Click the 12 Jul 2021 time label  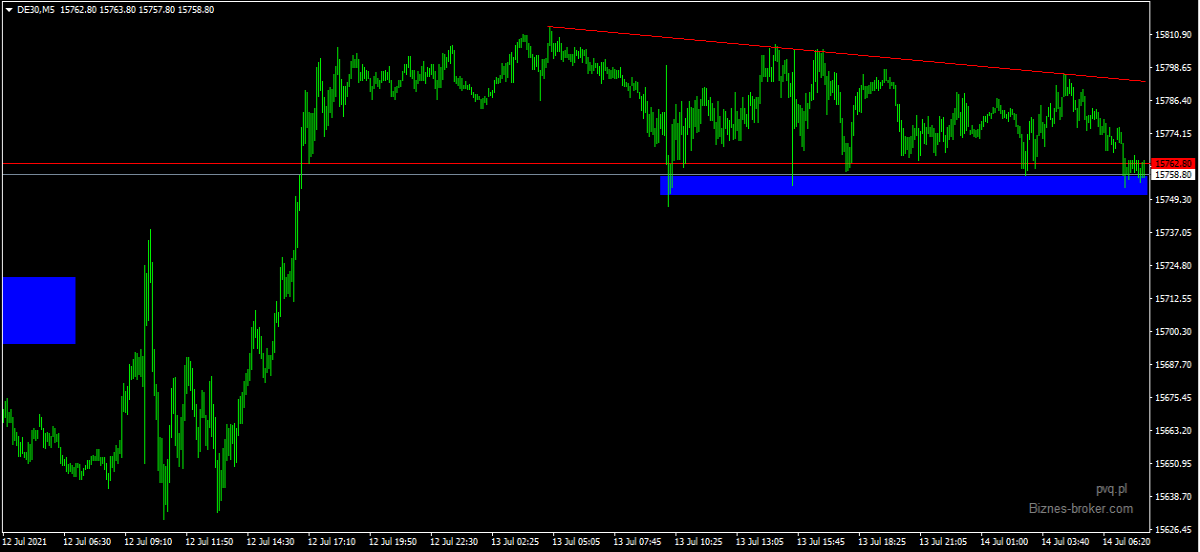(25, 542)
